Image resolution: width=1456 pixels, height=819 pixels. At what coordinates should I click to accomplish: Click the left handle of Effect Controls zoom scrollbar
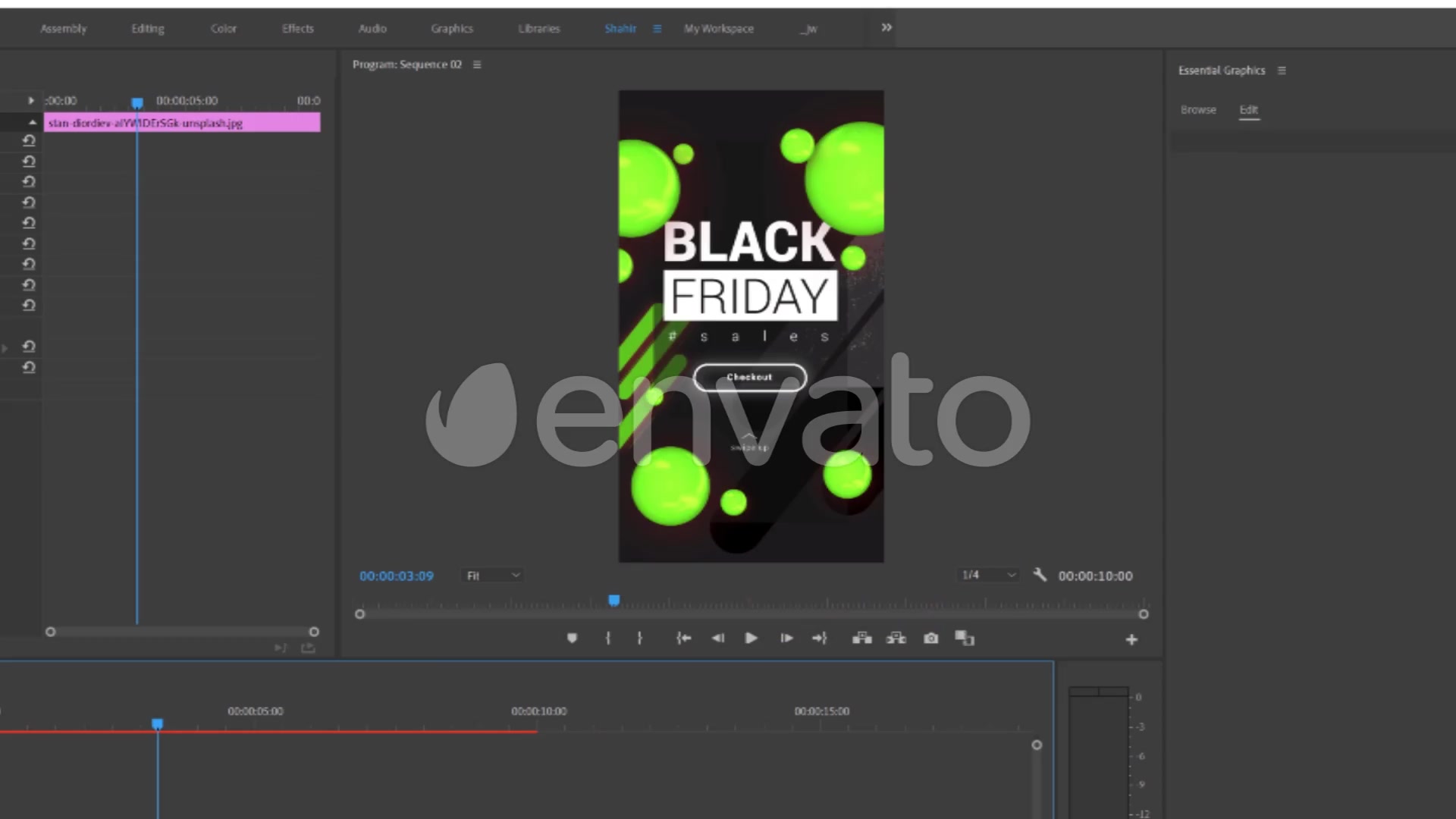[x=50, y=632]
